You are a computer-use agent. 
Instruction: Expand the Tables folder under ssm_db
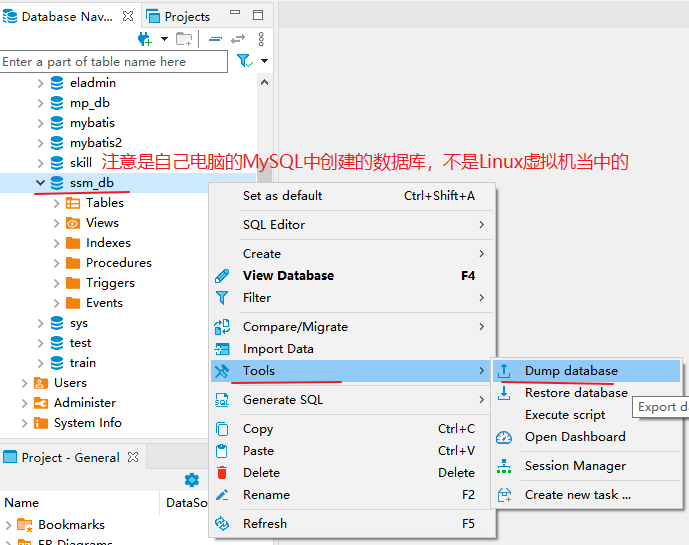(57, 203)
